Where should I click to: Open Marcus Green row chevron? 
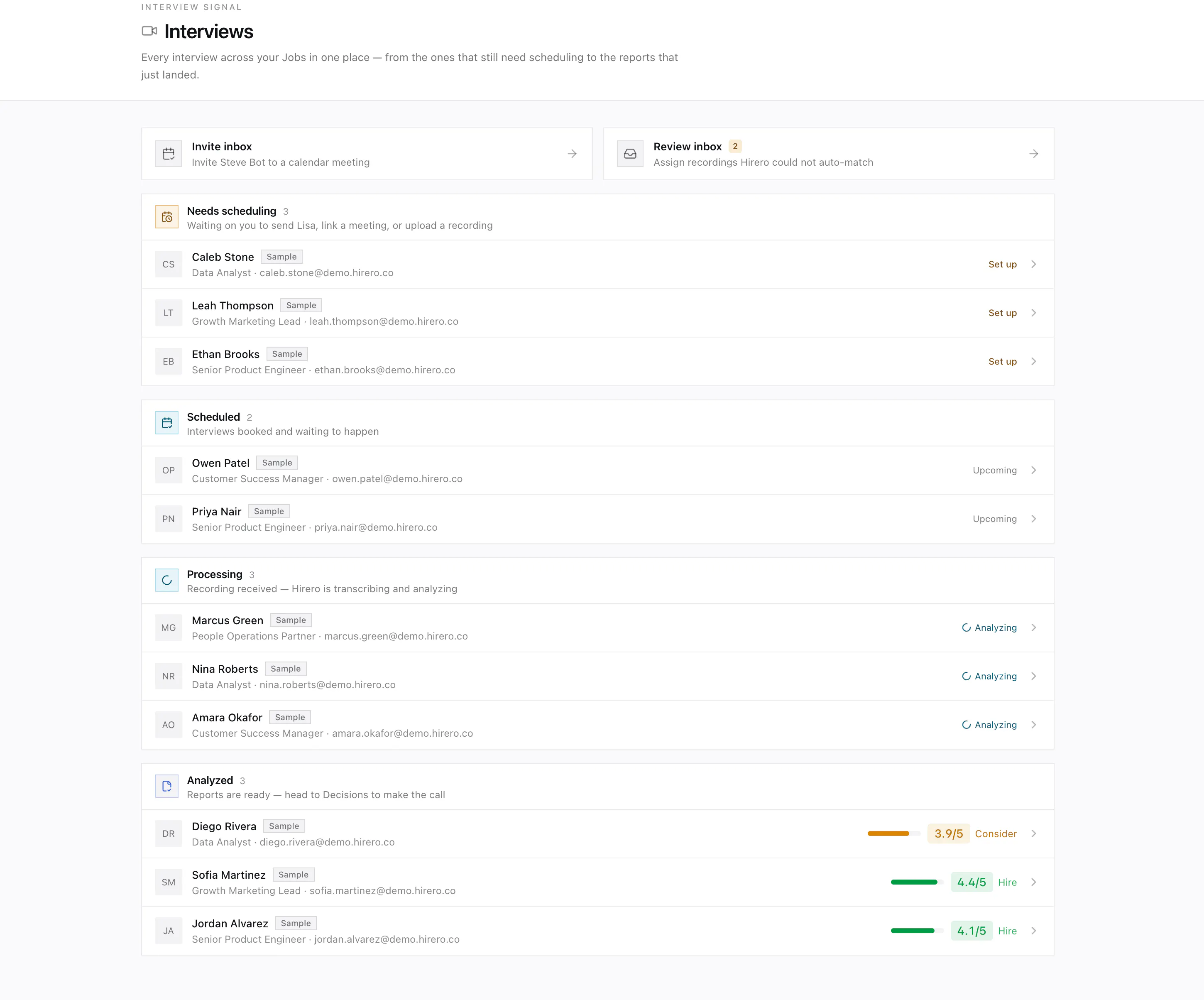click(1034, 628)
